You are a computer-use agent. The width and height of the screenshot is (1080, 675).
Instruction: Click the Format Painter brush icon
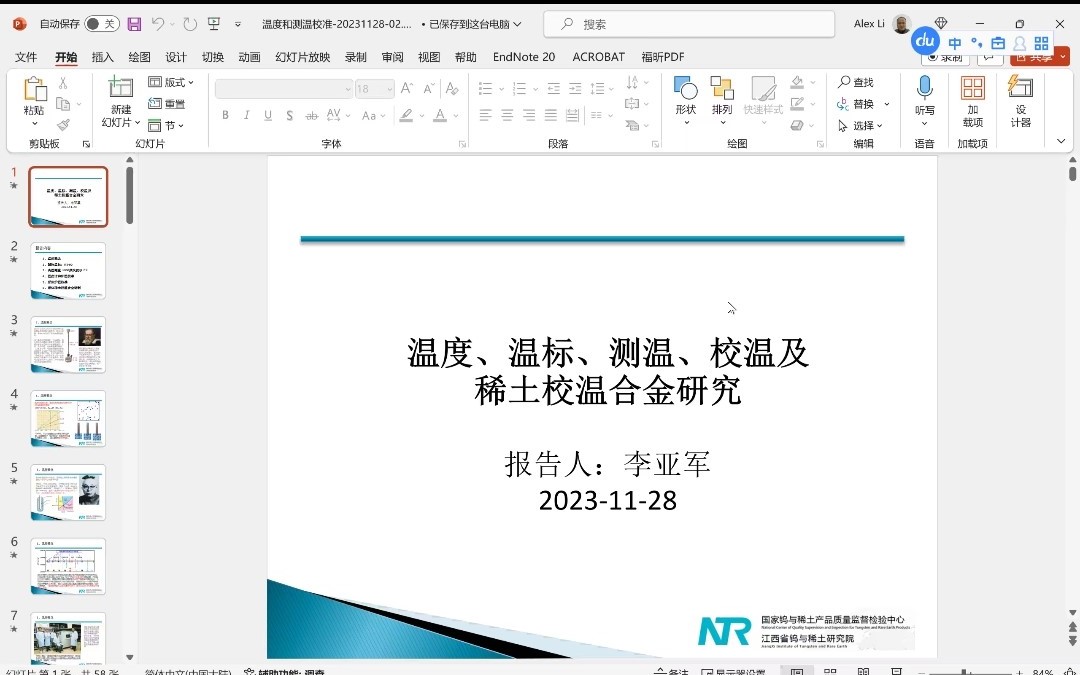tap(64, 125)
